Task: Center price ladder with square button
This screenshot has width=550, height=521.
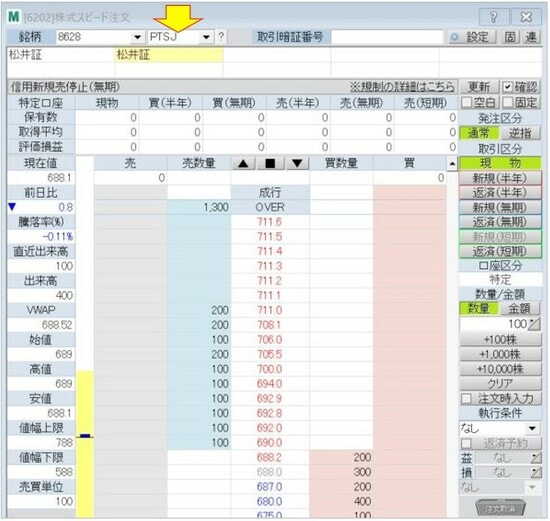Action: click(270, 163)
